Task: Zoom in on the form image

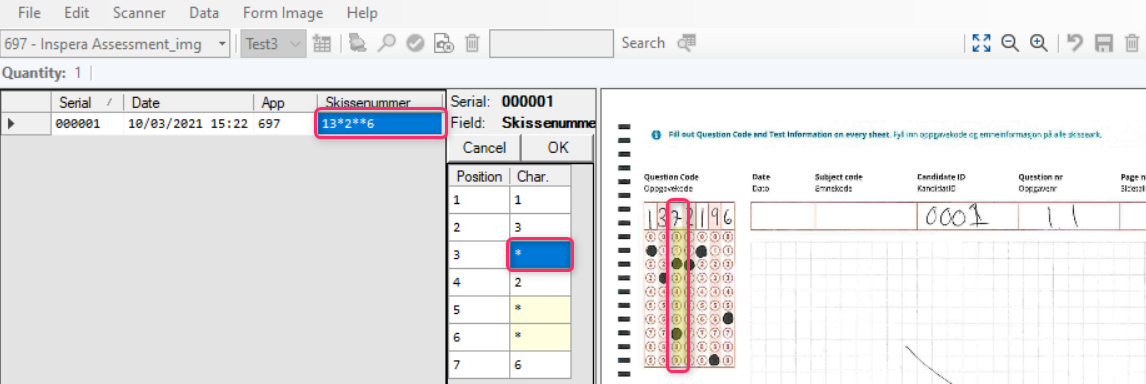Action: click(1039, 43)
